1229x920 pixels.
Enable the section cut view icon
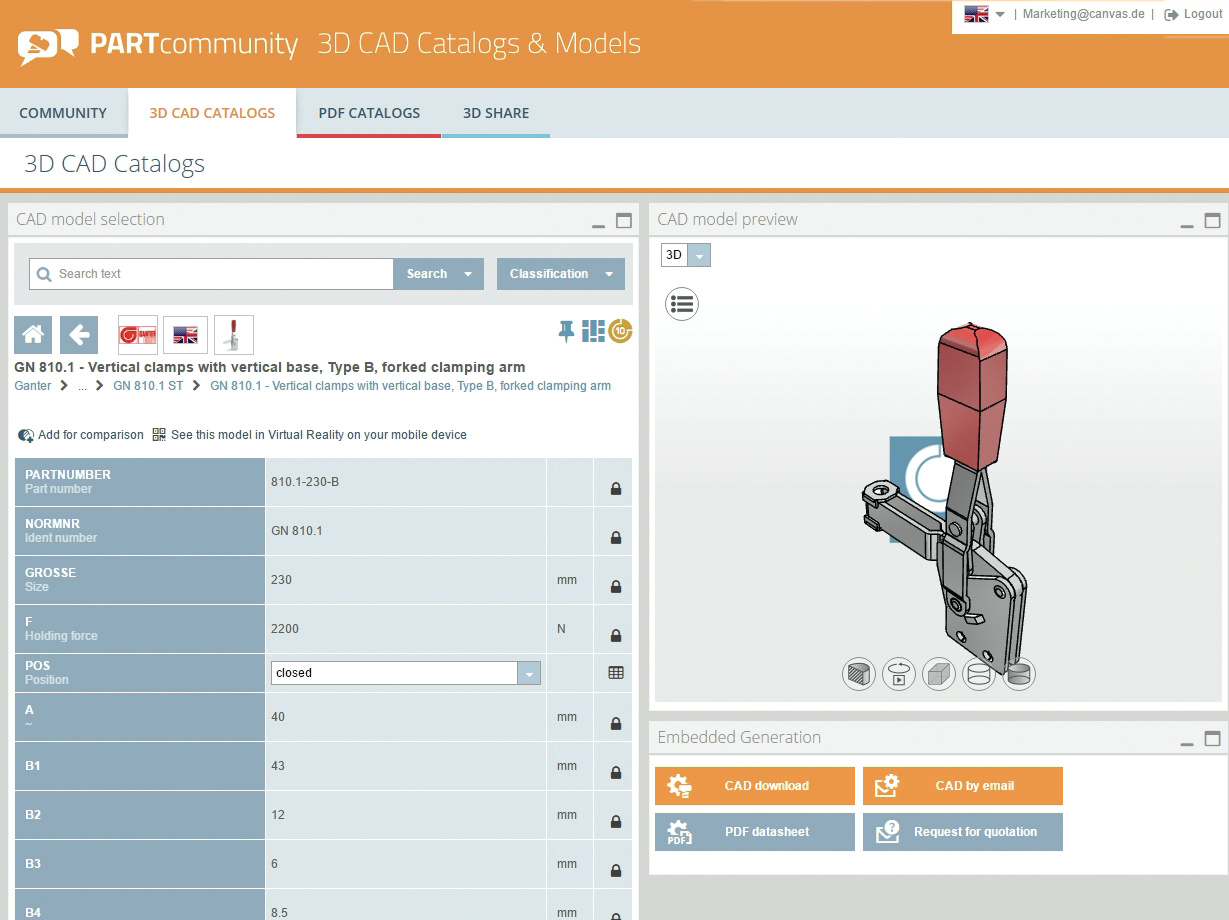(x=859, y=674)
